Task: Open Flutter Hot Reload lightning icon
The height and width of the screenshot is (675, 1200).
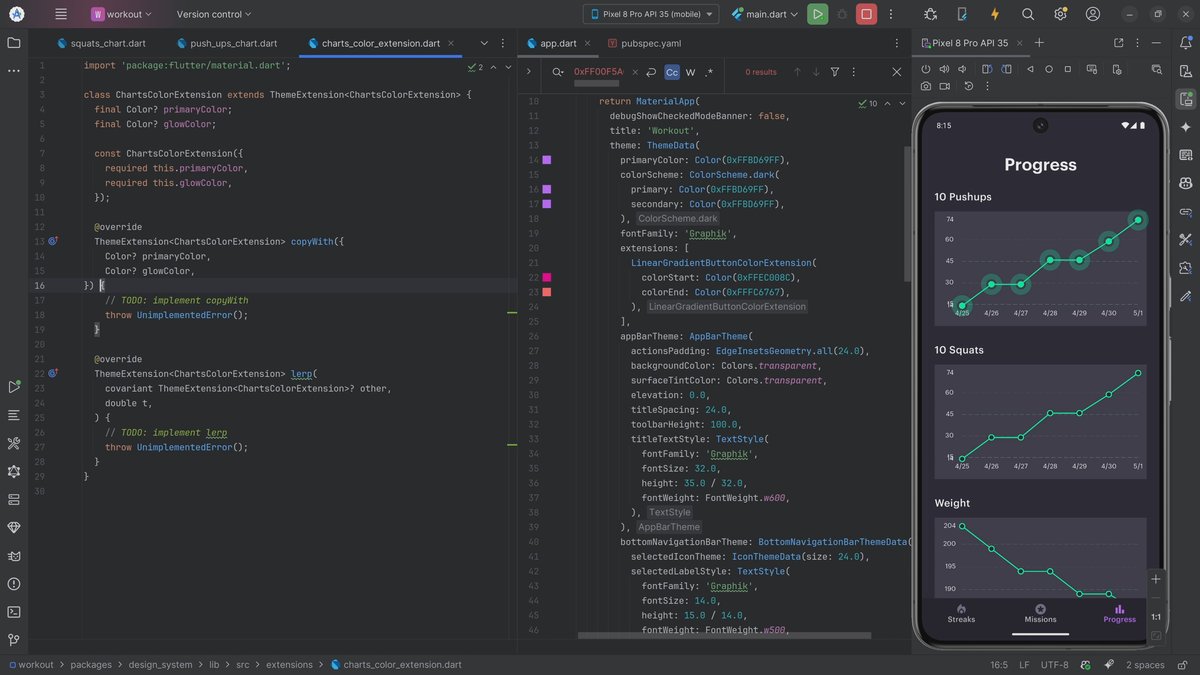Action: [x=994, y=14]
